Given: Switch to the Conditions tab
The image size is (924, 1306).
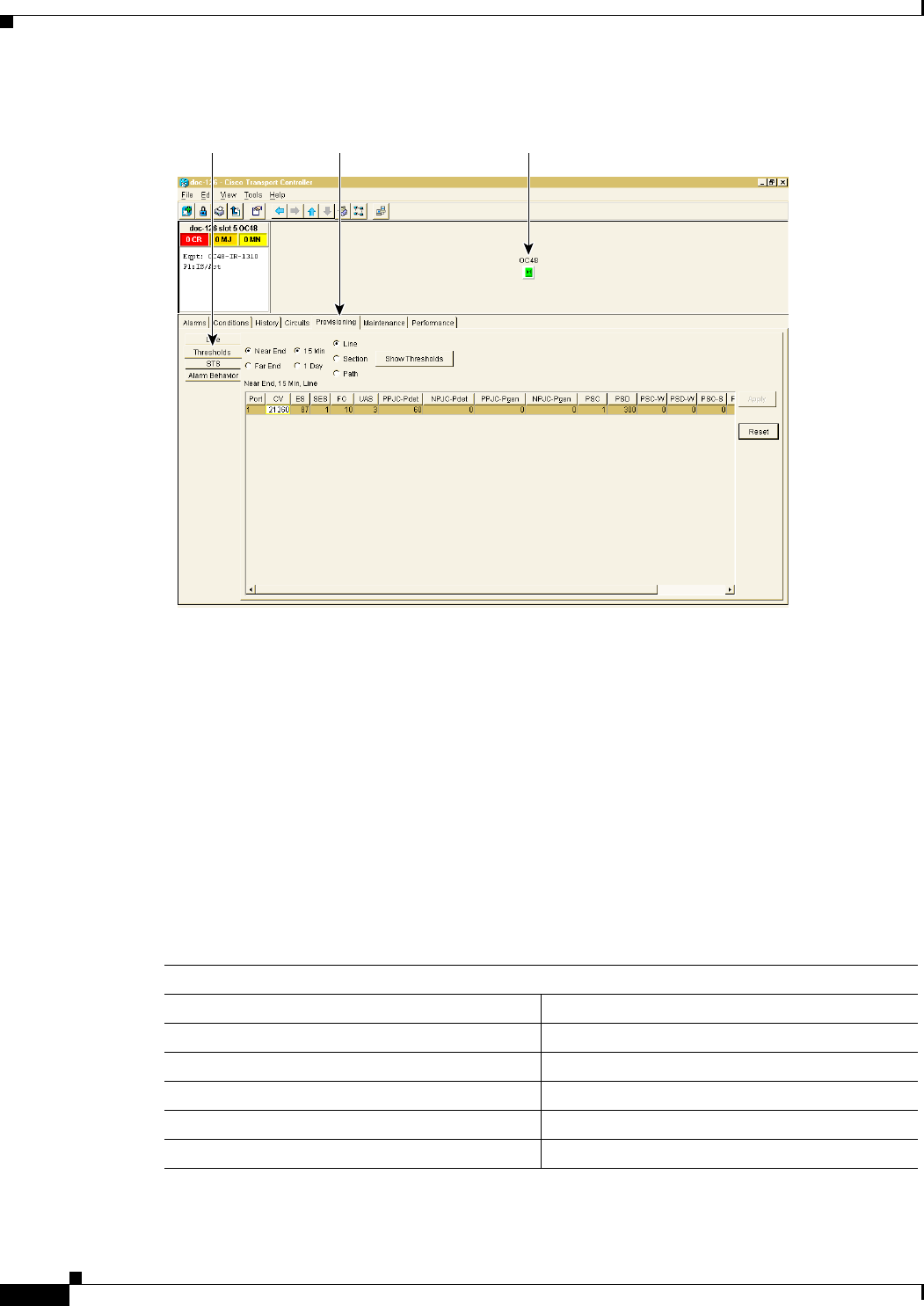Looking at the screenshot, I should tap(231, 323).
